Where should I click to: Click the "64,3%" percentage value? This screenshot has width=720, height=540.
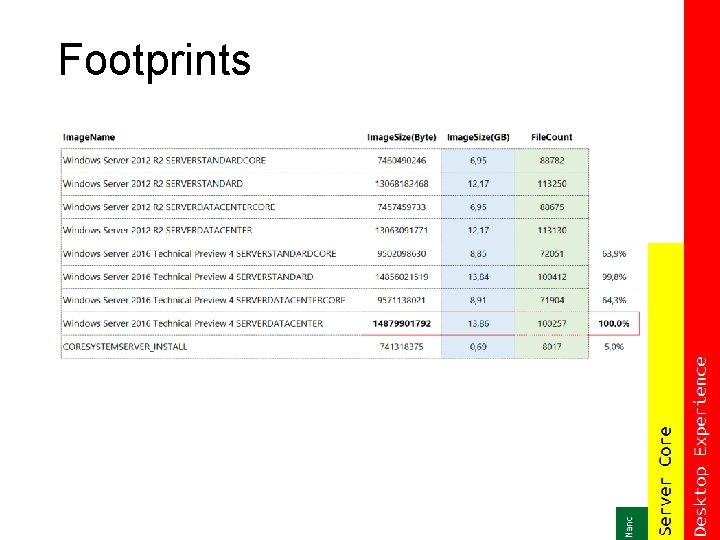coord(614,300)
